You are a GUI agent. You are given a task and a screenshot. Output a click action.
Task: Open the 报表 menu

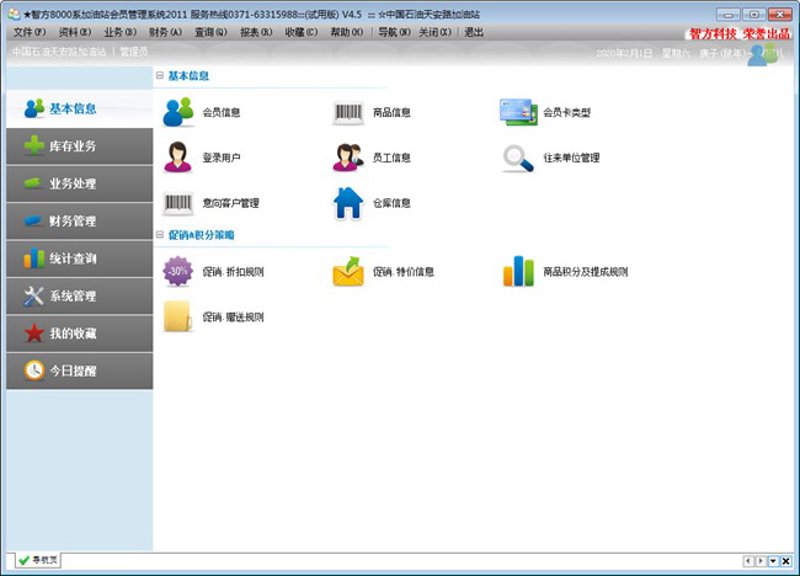tap(256, 32)
